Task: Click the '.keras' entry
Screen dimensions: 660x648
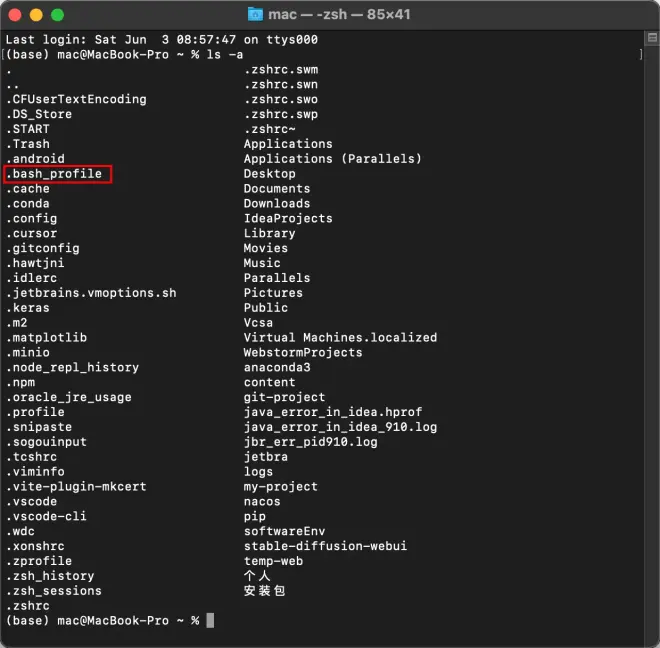Action: [28, 308]
